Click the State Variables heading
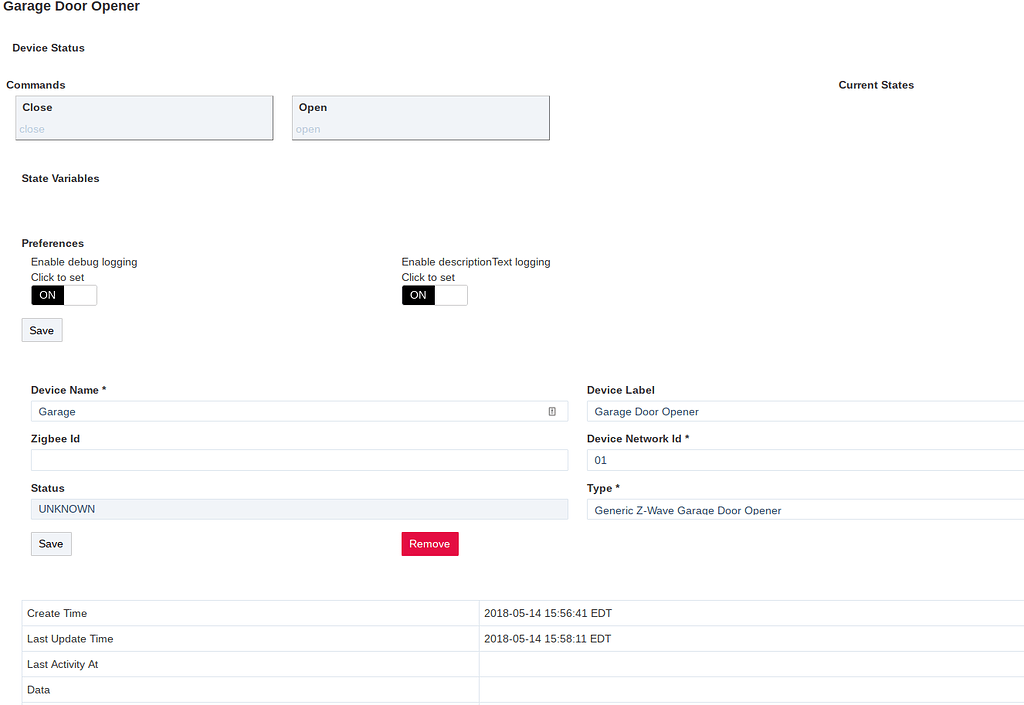The width and height of the screenshot is (1024, 705). (60, 178)
